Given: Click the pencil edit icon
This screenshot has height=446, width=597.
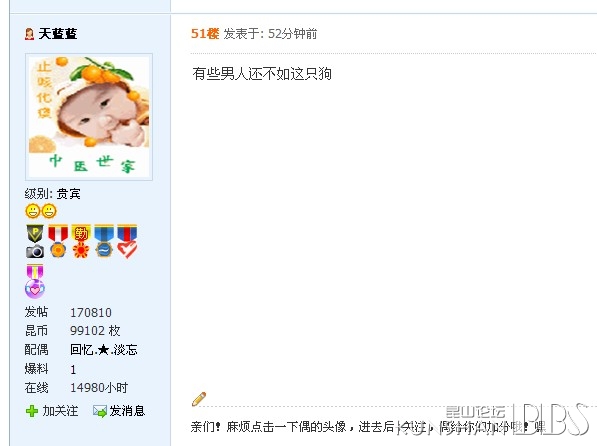Looking at the screenshot, I should [x=199, y=399].
